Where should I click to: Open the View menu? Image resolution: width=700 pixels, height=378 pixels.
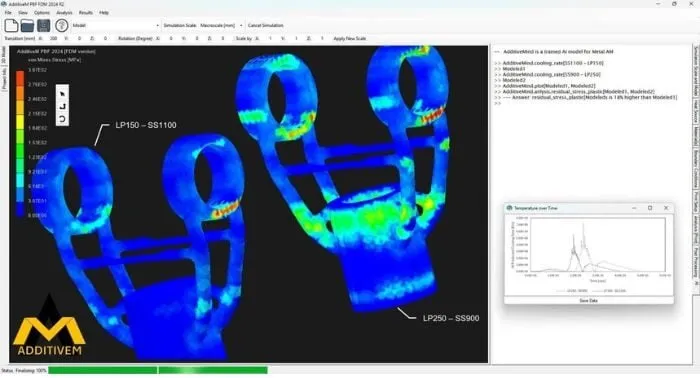[23, 12]
